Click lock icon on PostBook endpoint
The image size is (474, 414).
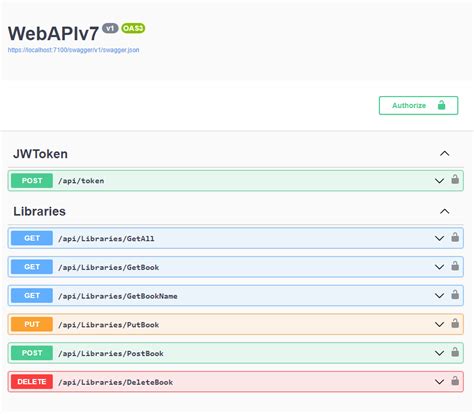pos(455,352)
